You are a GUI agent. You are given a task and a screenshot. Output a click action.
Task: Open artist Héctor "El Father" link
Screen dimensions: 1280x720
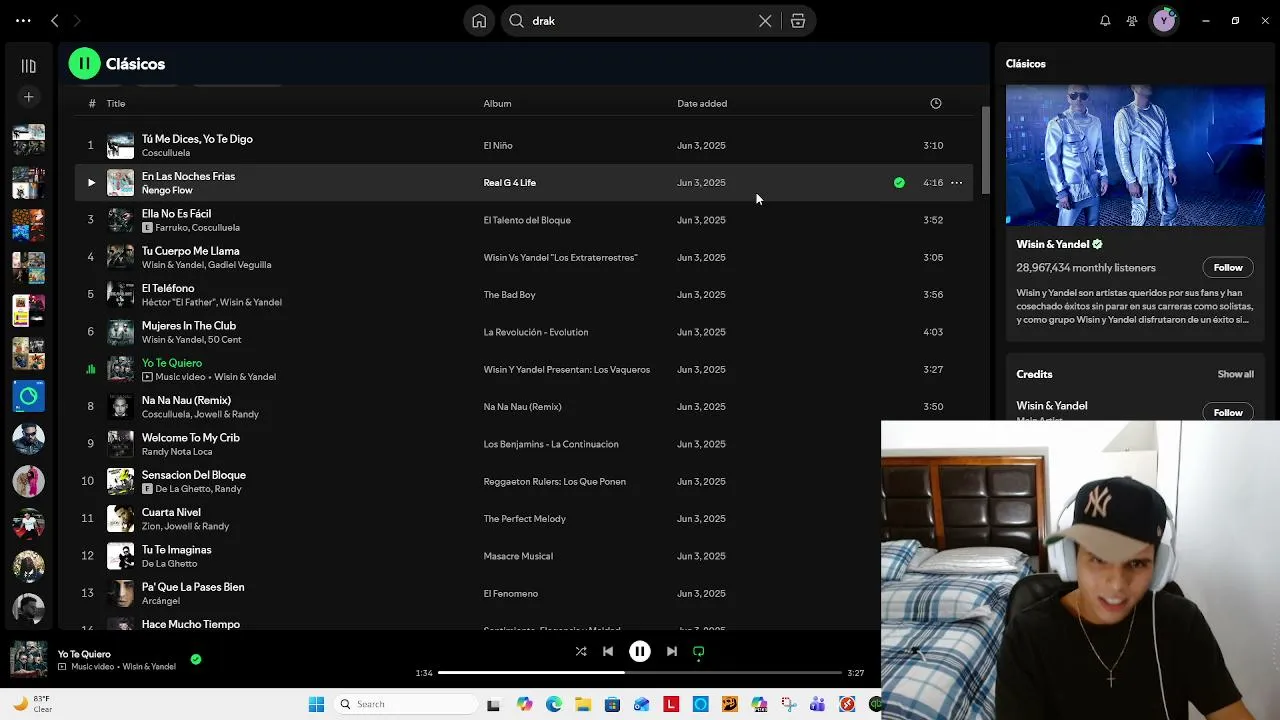tap(176, 302)
